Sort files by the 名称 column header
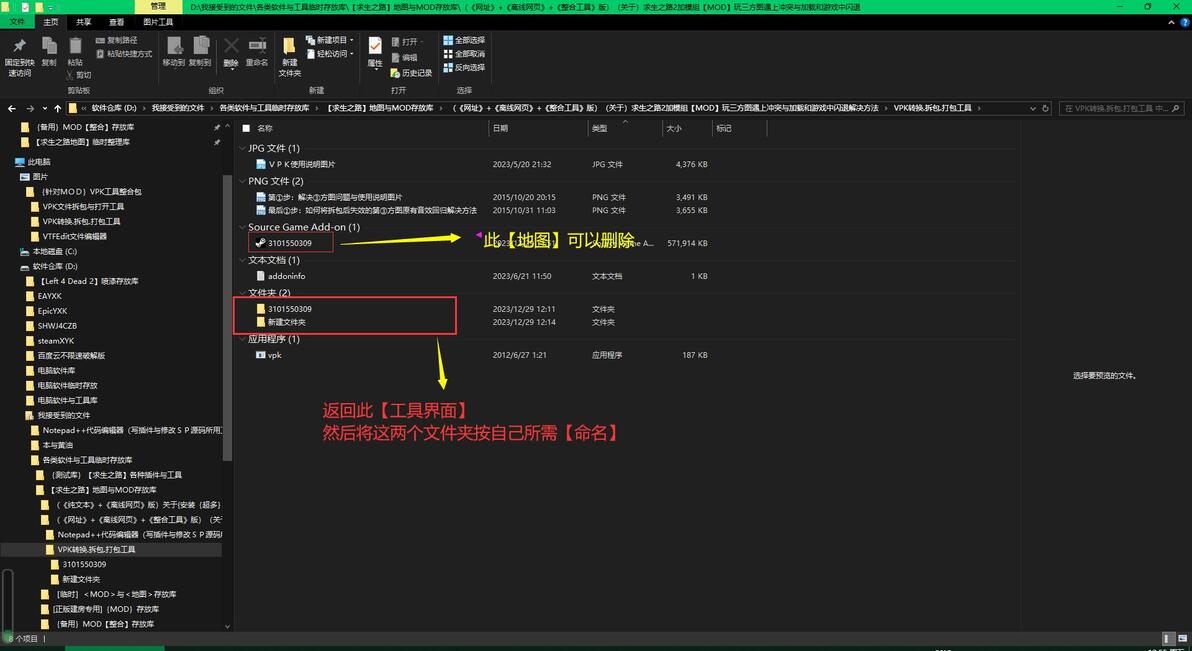Image resolution: width=1192 pixels, height=651 pixels. tap(265, 129)
